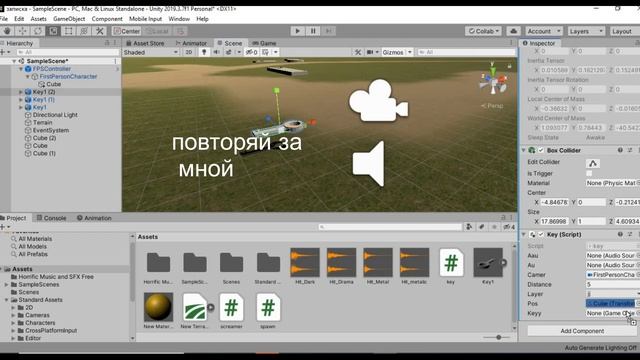Click the Pos object field Cube (Transform)
Viewport: 640px width, 360px height.
coord(611,303)
